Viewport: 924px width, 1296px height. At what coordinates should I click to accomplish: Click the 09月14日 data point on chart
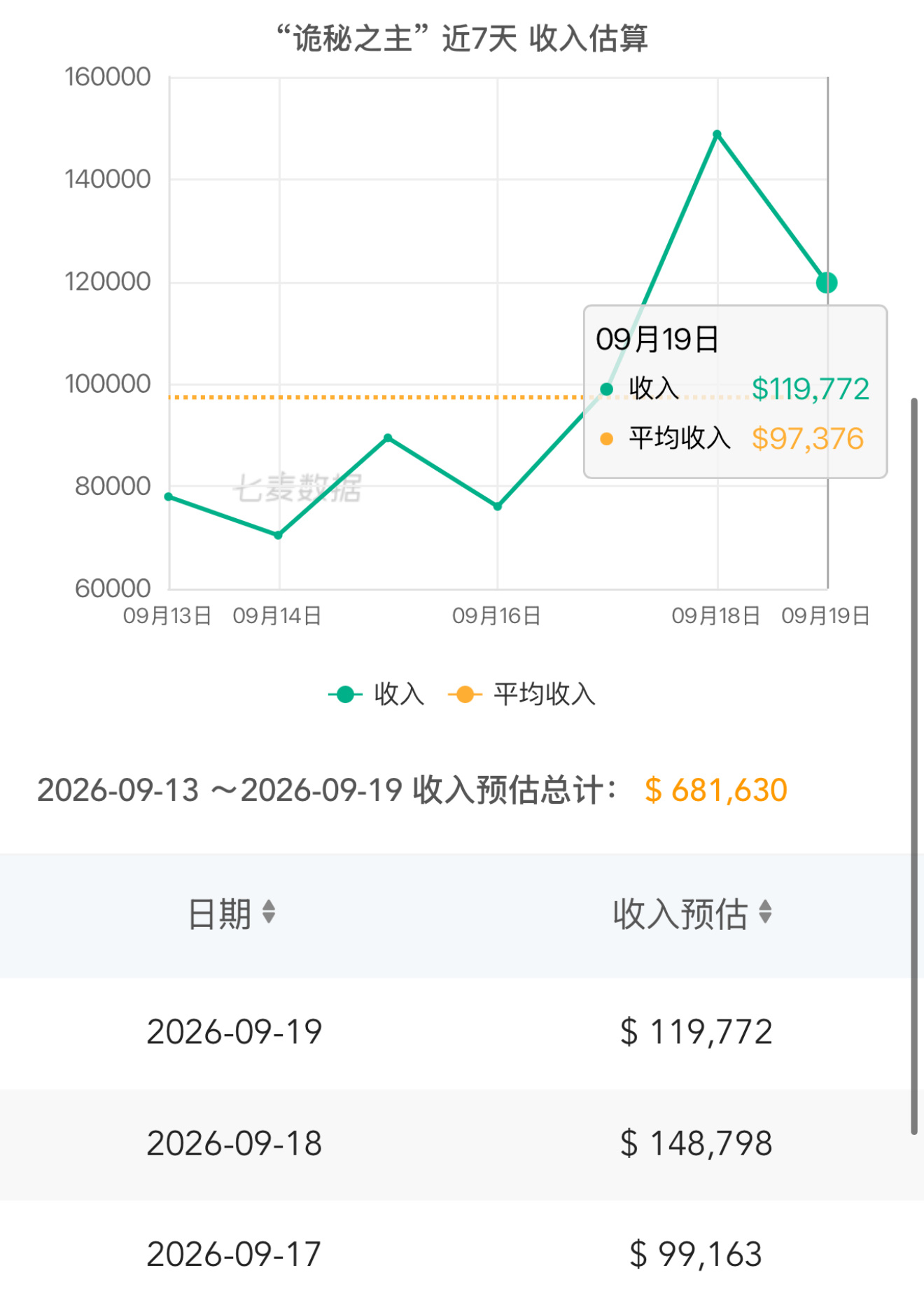pos(278,535)
